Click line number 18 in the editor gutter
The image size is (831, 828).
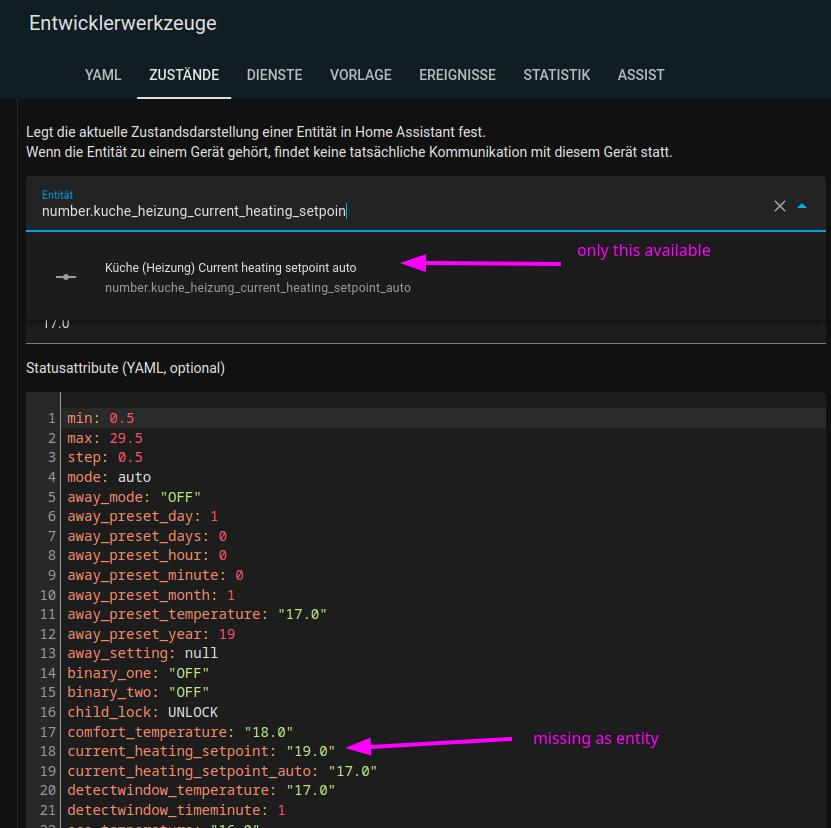coord(46,751)
